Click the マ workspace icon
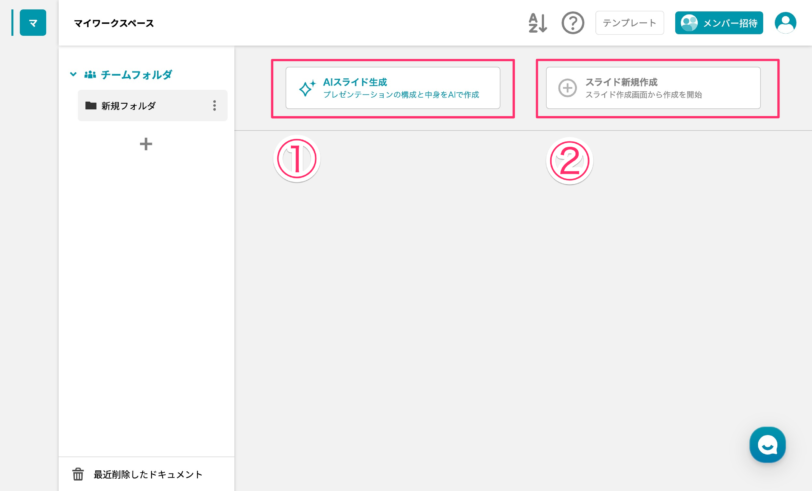This screenshot has width=812, height=491. (x=33, y=23)
